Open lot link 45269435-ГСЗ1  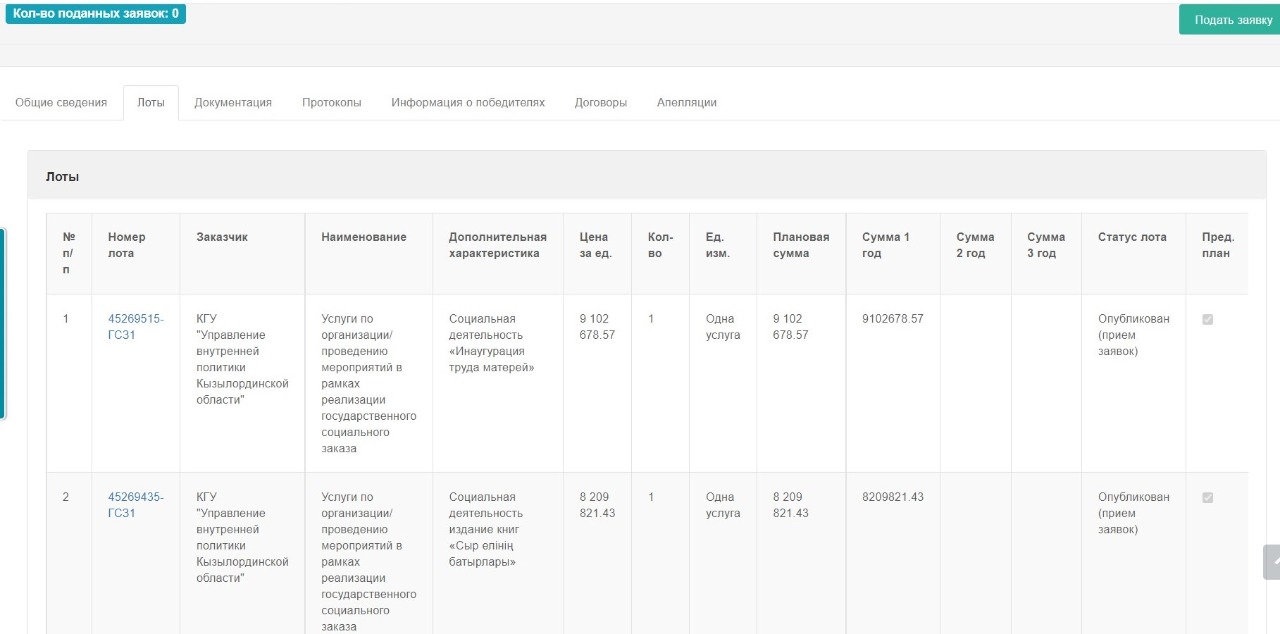(x=135, y=505)
